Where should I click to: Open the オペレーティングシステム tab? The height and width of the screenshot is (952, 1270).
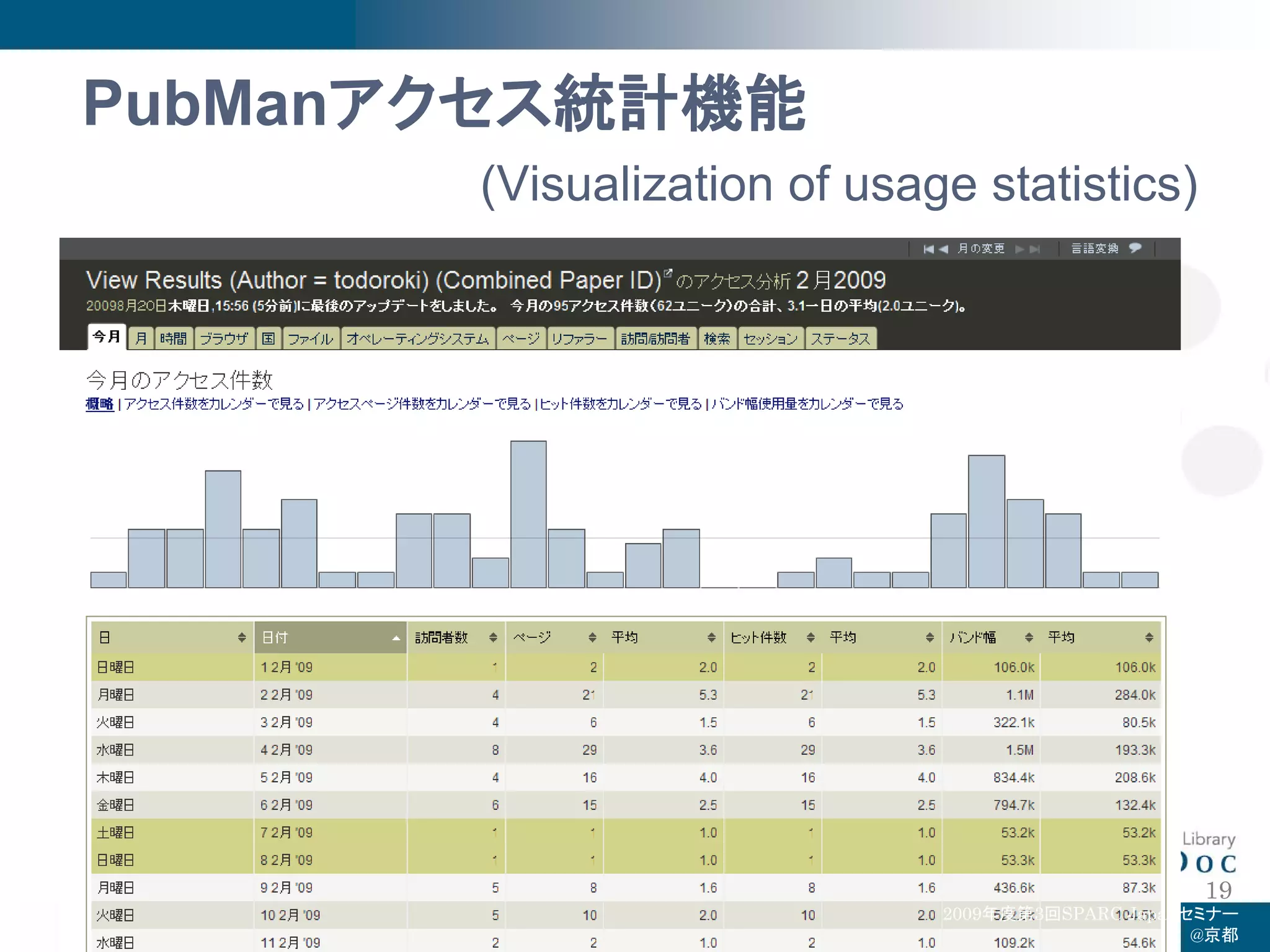tap(418, 338)
